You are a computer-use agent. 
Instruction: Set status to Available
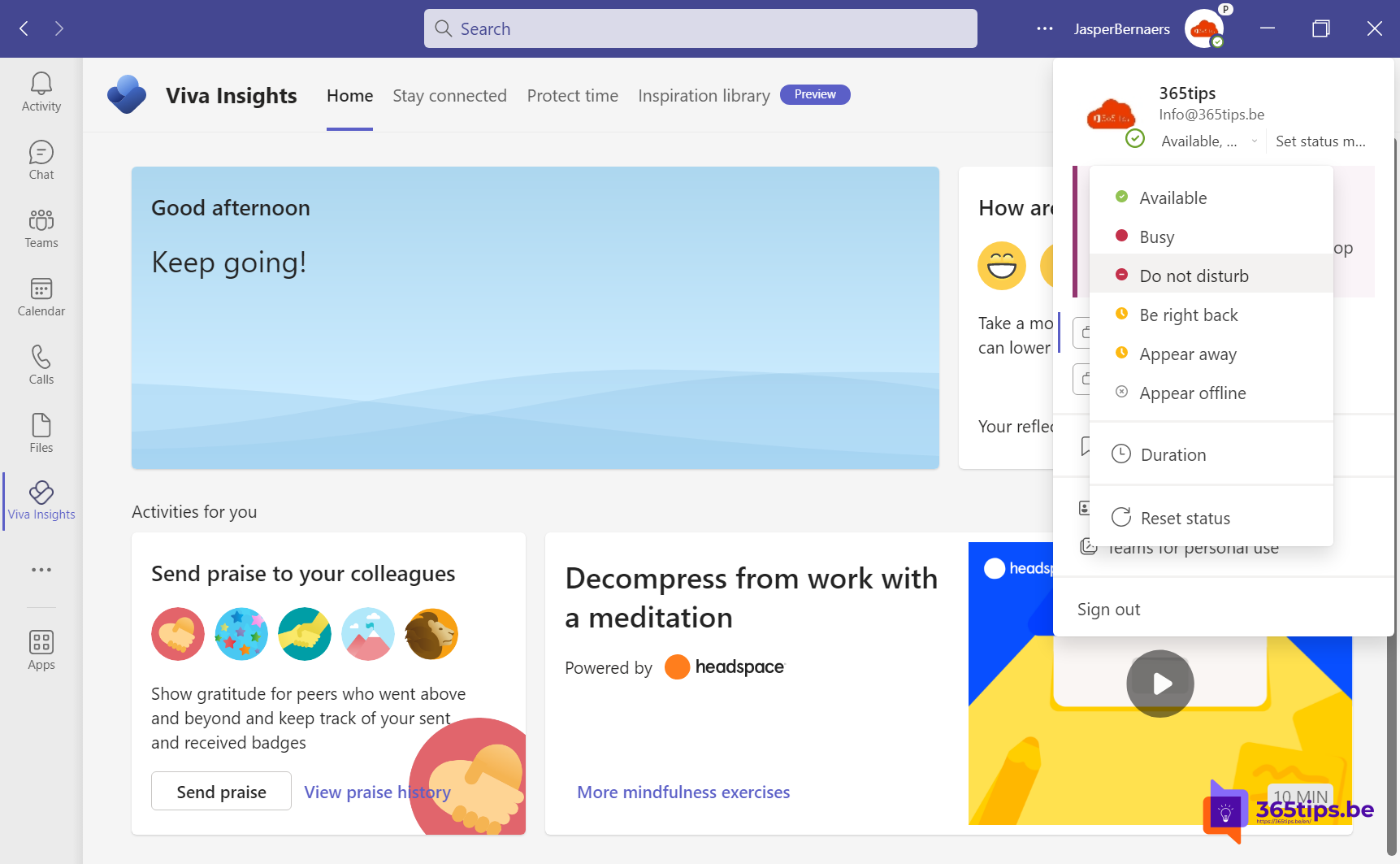[1211, 198]
